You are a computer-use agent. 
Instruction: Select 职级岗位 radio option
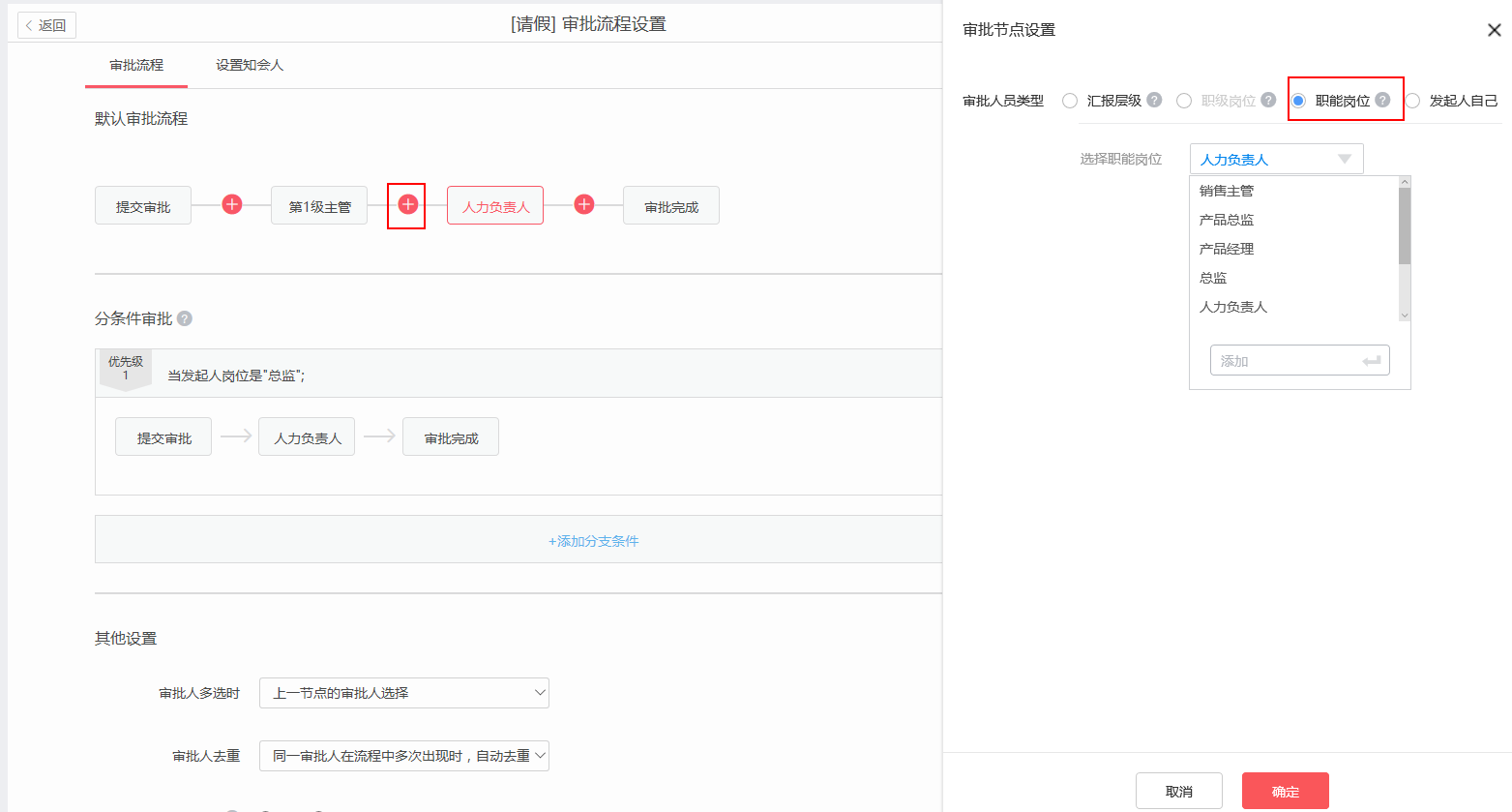pyautogui.click(x=1184, y=101)
